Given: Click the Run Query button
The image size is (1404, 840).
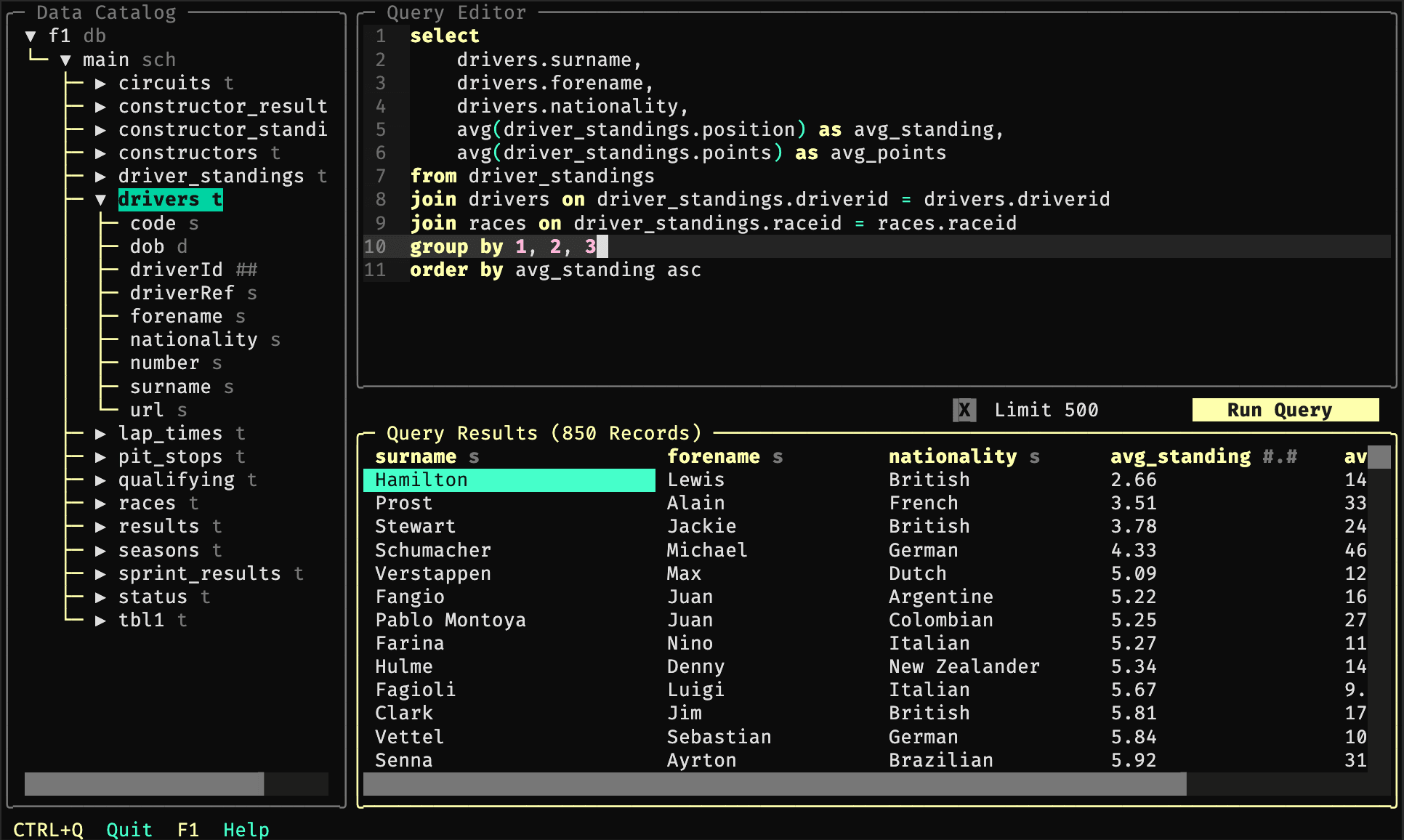Looking at the screenshot, I should (1285, 409).
